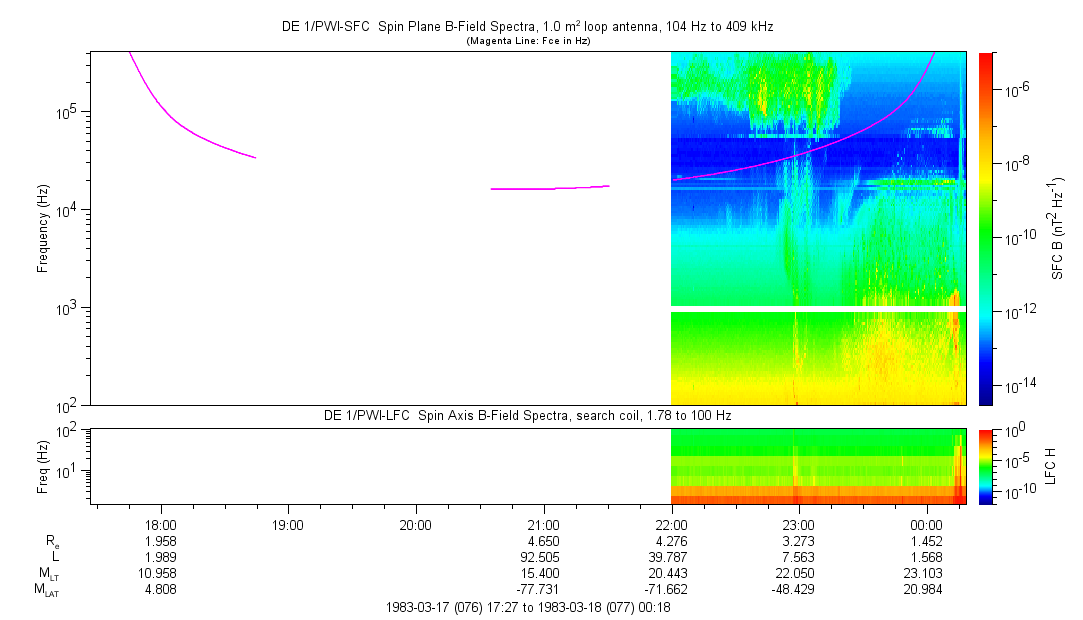Click the LFC H color scale bar
The image size is (1083, 620).
coord(987,466)
